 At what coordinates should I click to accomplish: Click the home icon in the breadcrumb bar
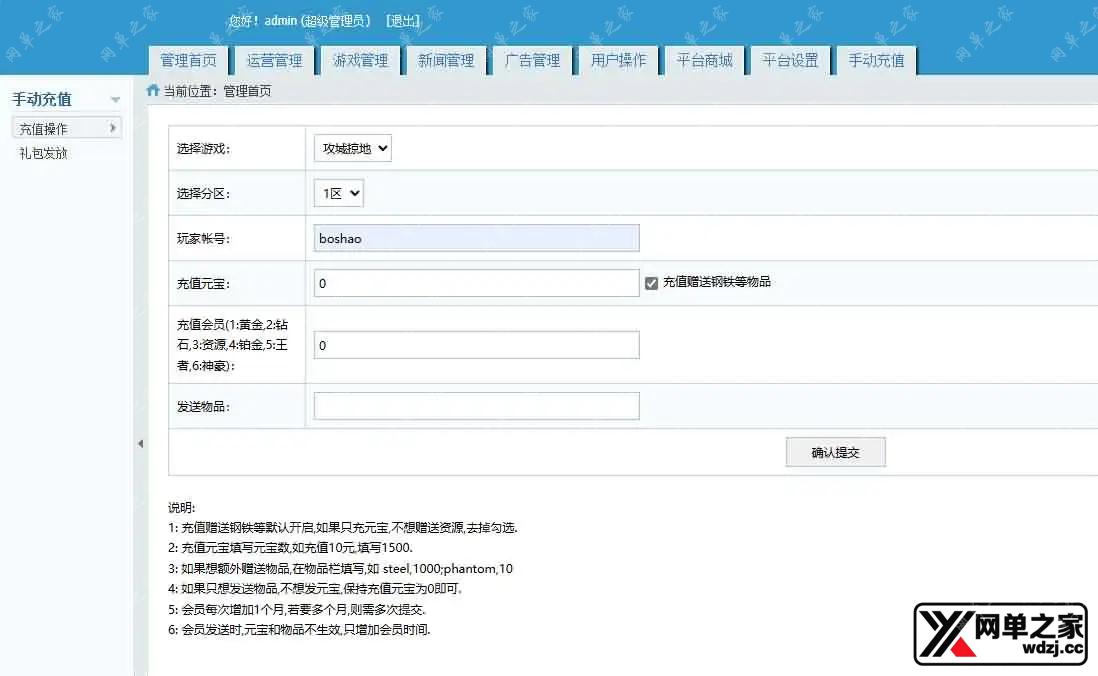(x=151, y=89)
